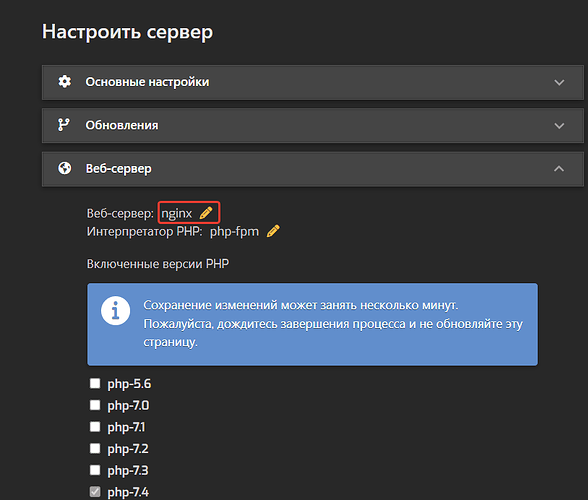Click the gear icon beside Основные настройки
Viewport: 588px width, 500px height.
64,81
